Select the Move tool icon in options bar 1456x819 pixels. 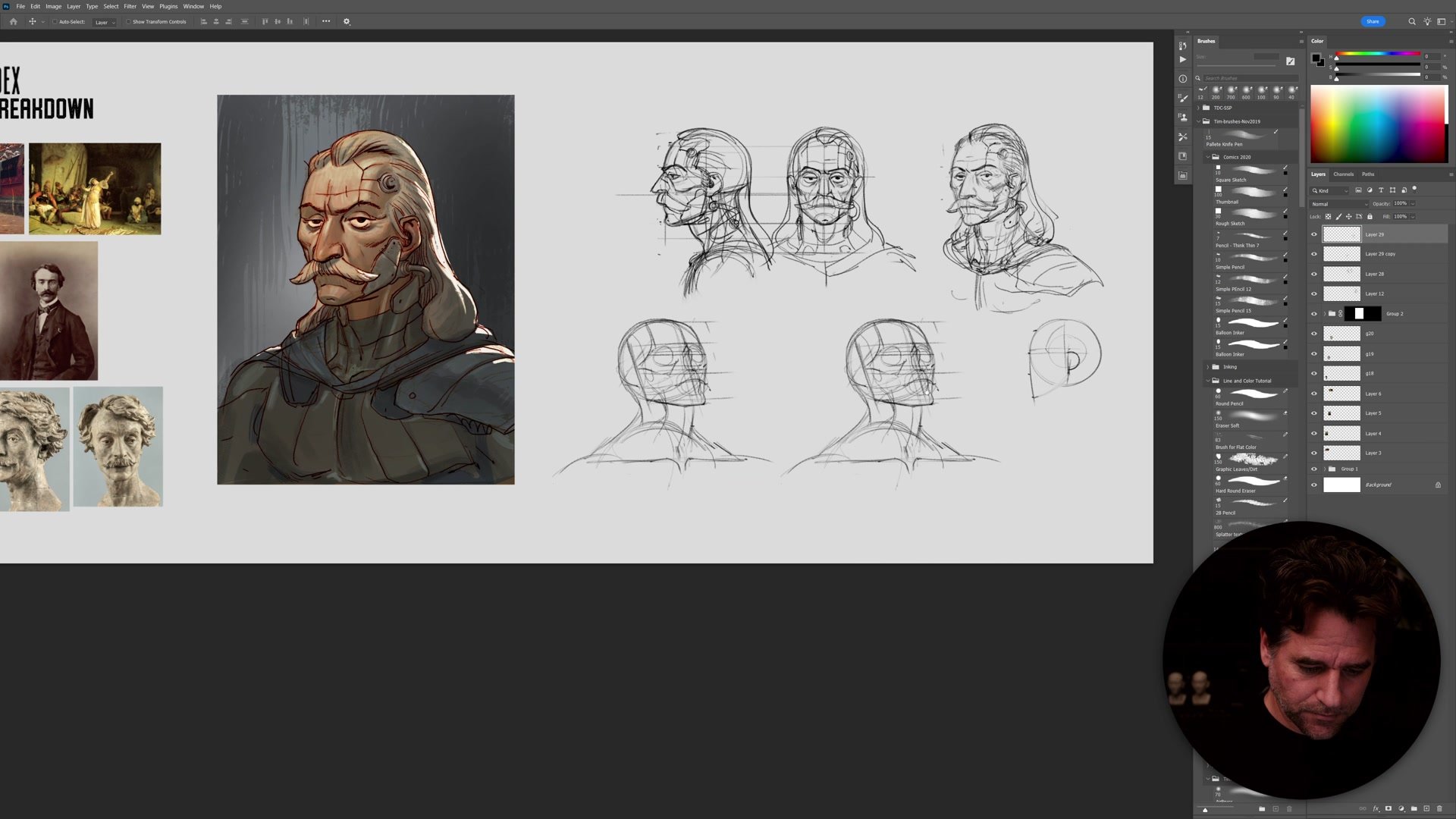coord(32,21)
